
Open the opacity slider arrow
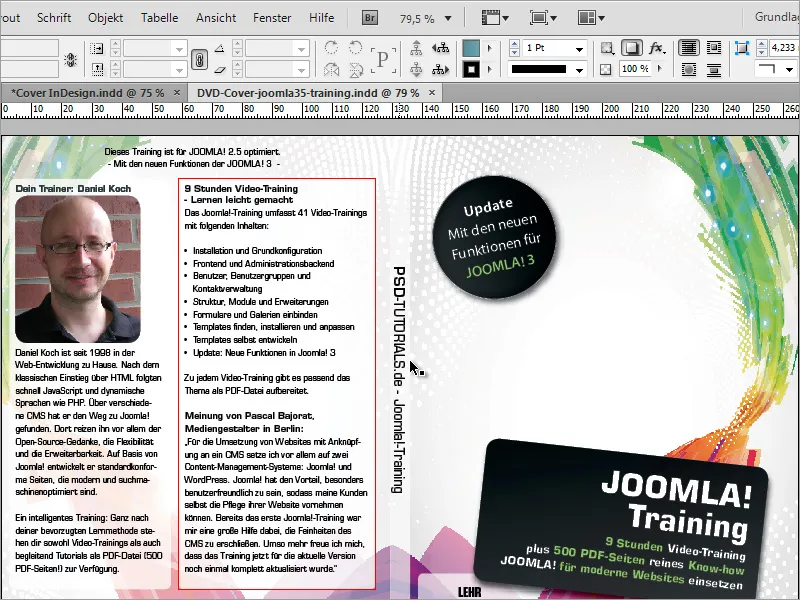point(660,68)
